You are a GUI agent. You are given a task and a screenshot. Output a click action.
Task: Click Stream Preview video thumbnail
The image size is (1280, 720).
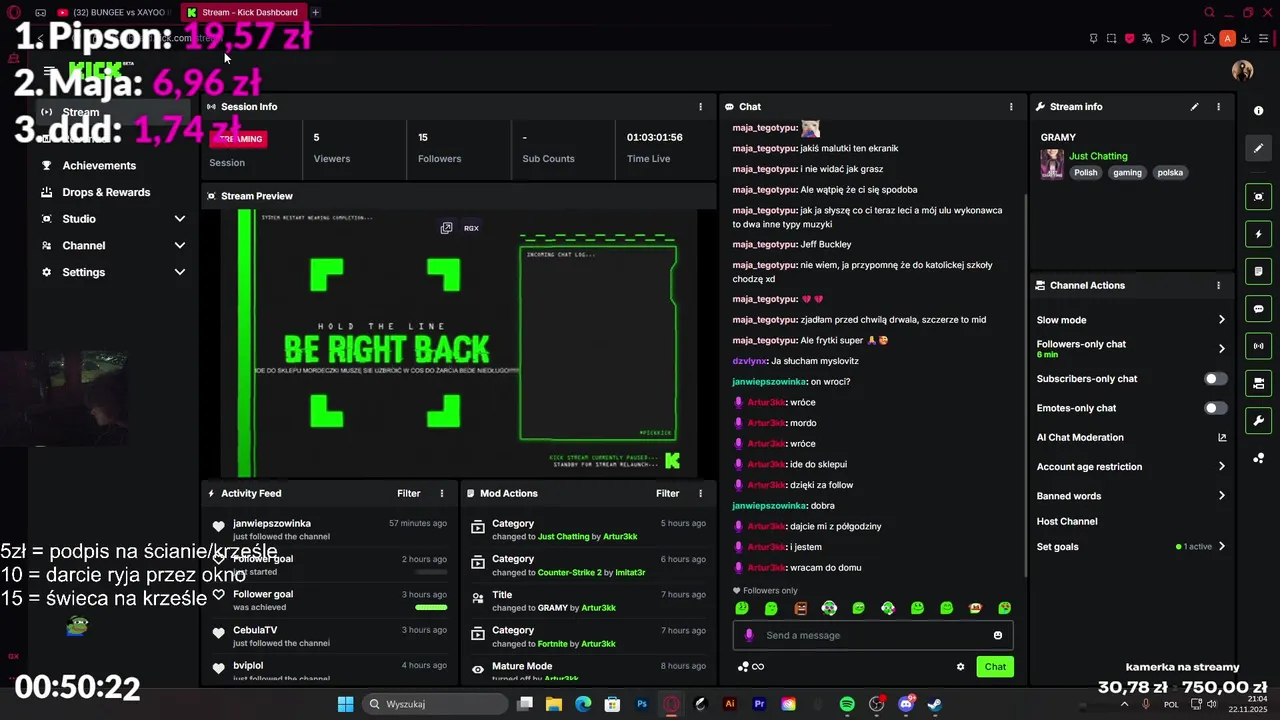(x=459, y=343)
